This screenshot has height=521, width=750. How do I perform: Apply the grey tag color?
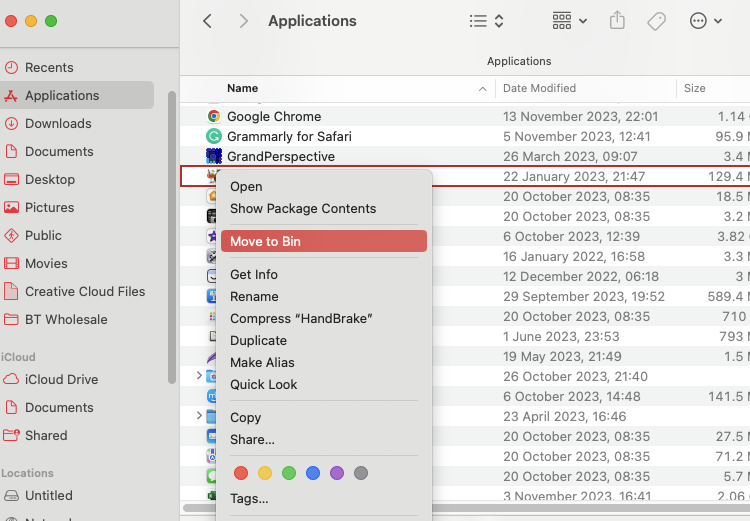coord(361,473)
